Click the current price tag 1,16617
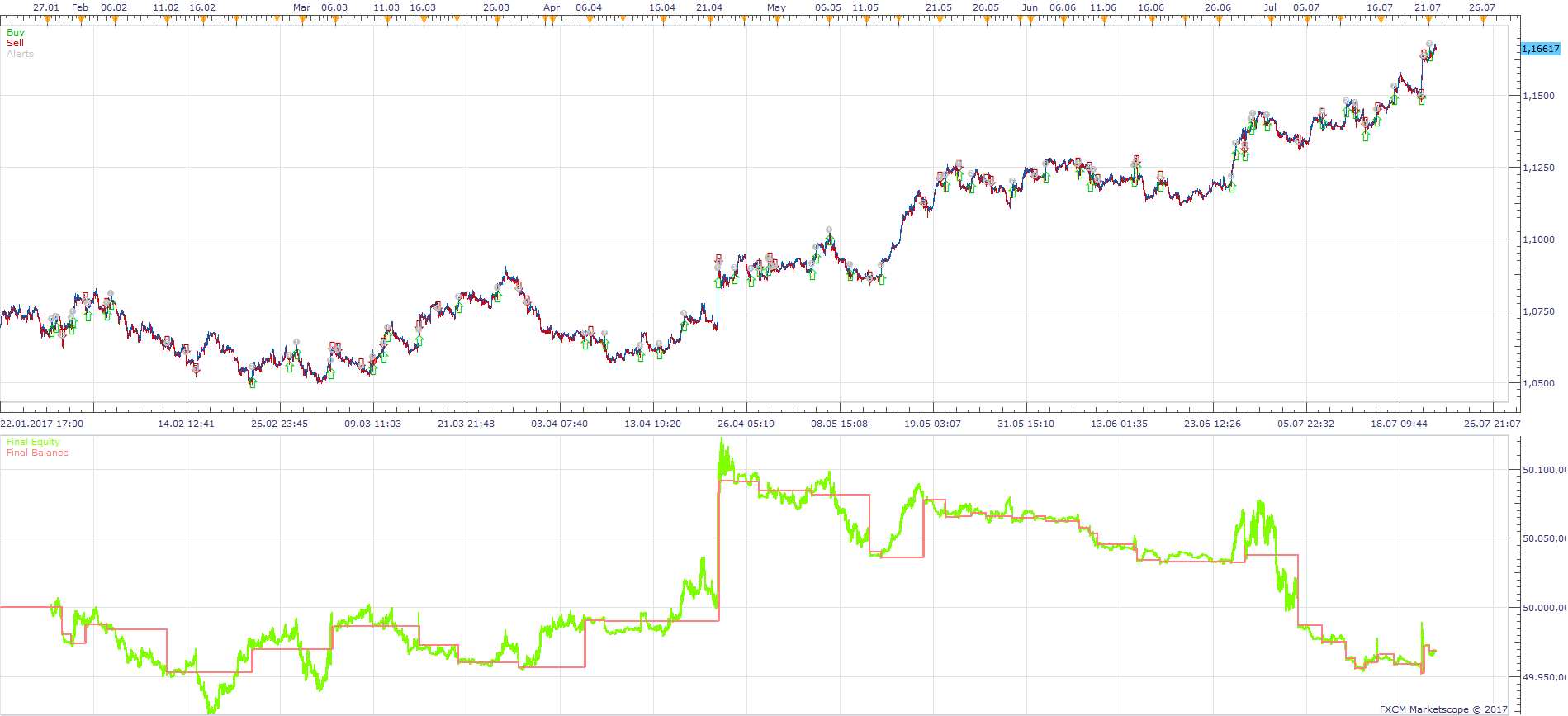Viewport: 1568px width, 716px height. tap(1541, 49)
